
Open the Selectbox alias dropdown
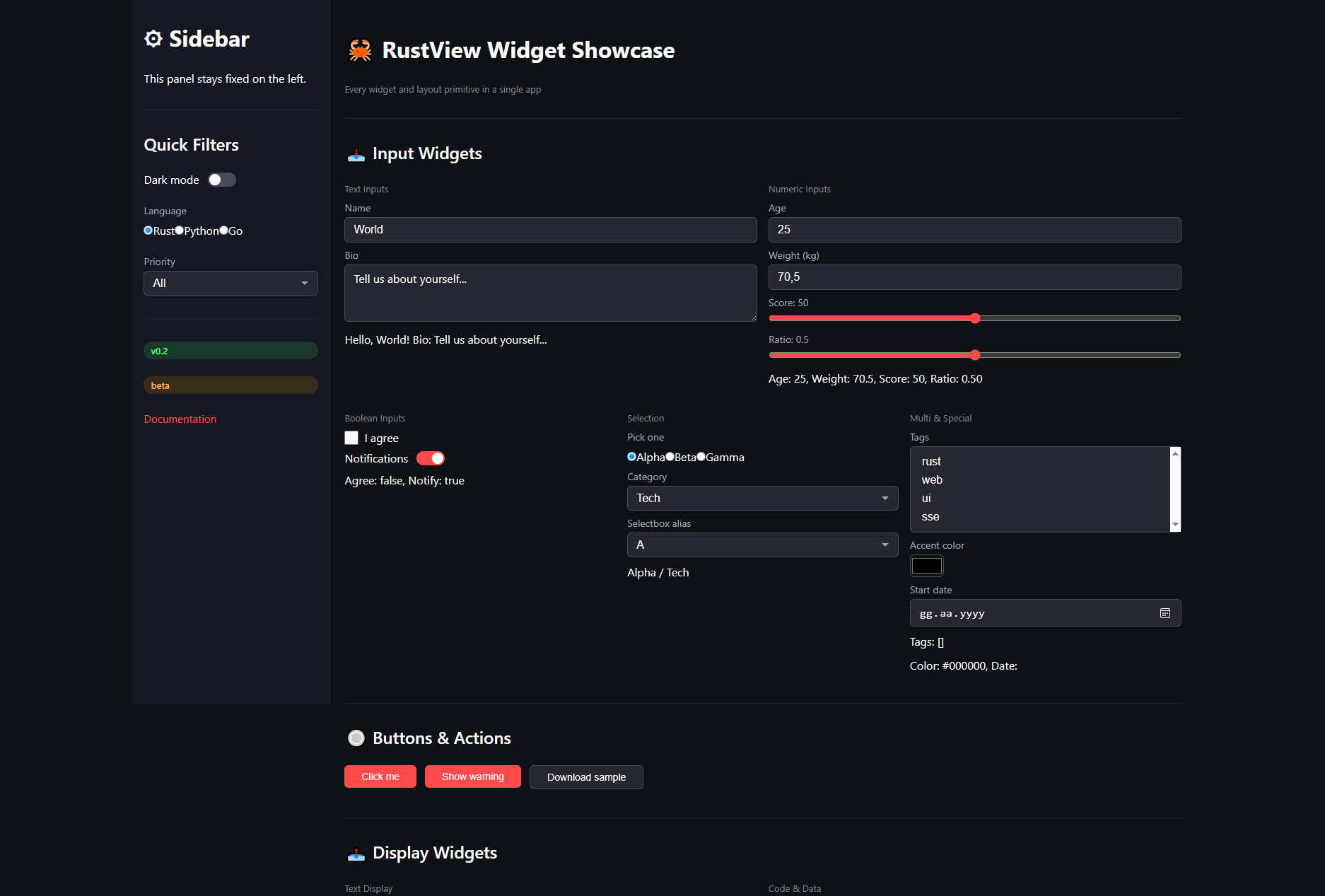(762, 545)
